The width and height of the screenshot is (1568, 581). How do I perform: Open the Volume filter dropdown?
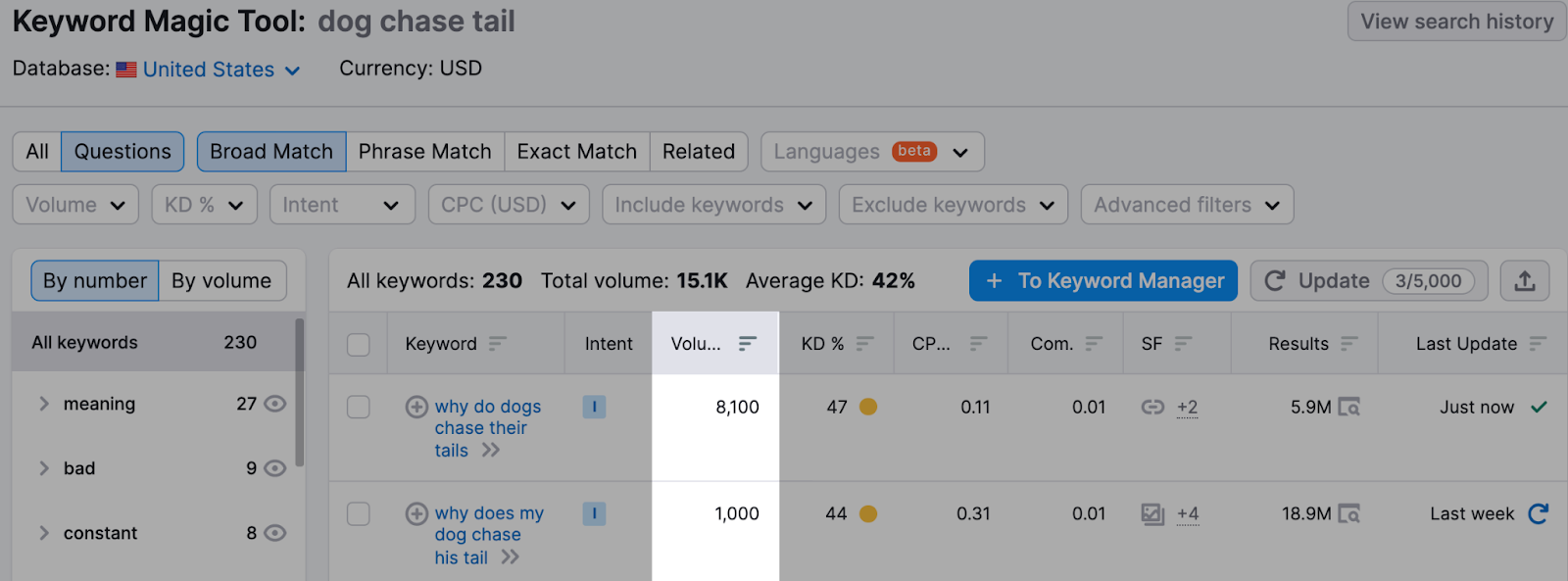[75, 205]
